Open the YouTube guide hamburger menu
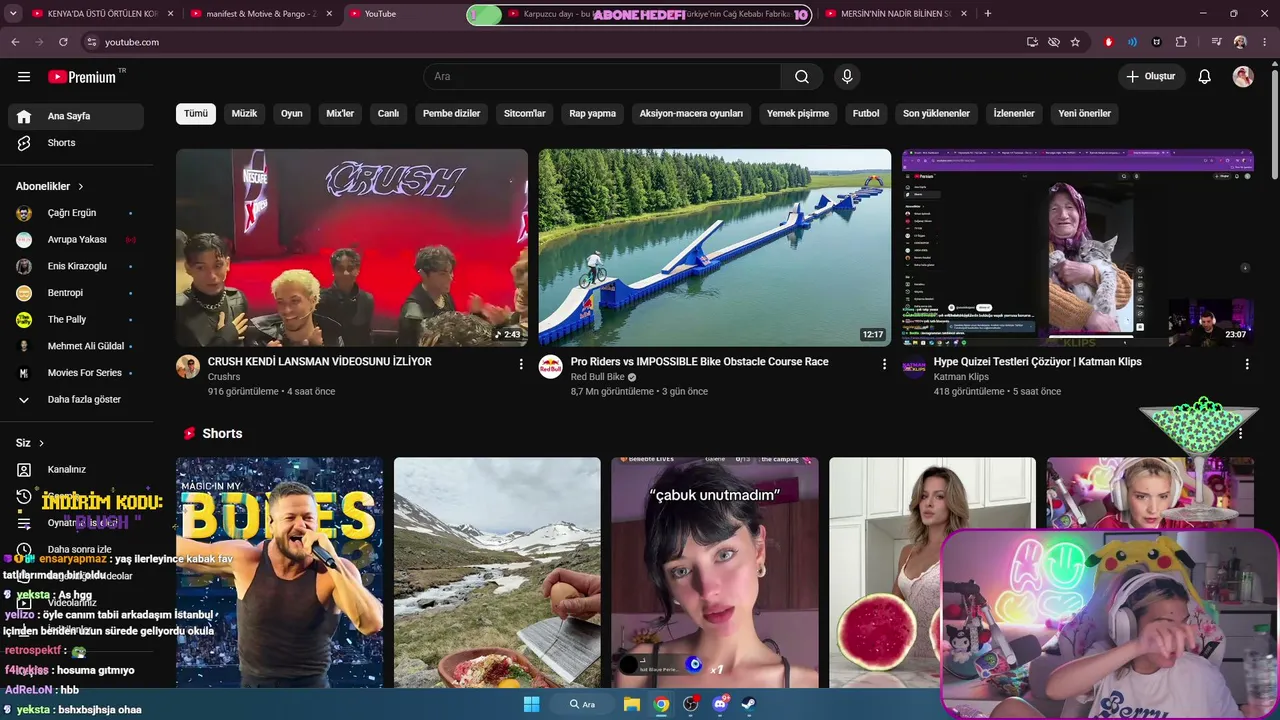This screenshot has width=1280, height=720. pyautogui.click(x=24, y=77)
